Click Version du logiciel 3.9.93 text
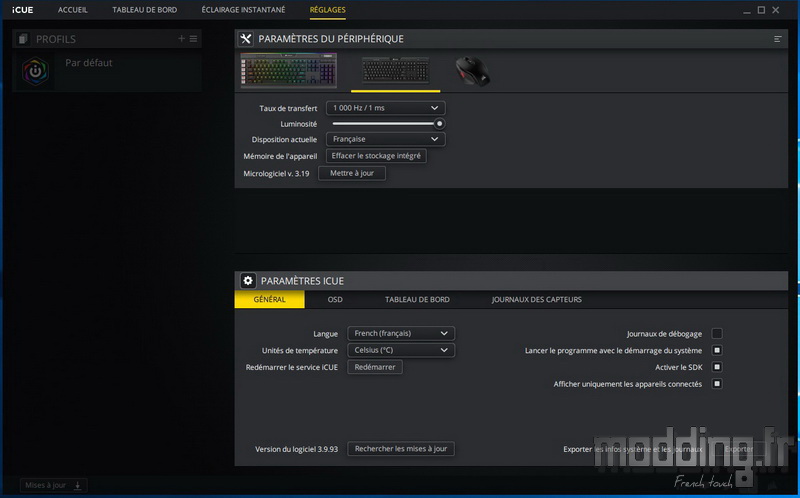 [296, 449]
